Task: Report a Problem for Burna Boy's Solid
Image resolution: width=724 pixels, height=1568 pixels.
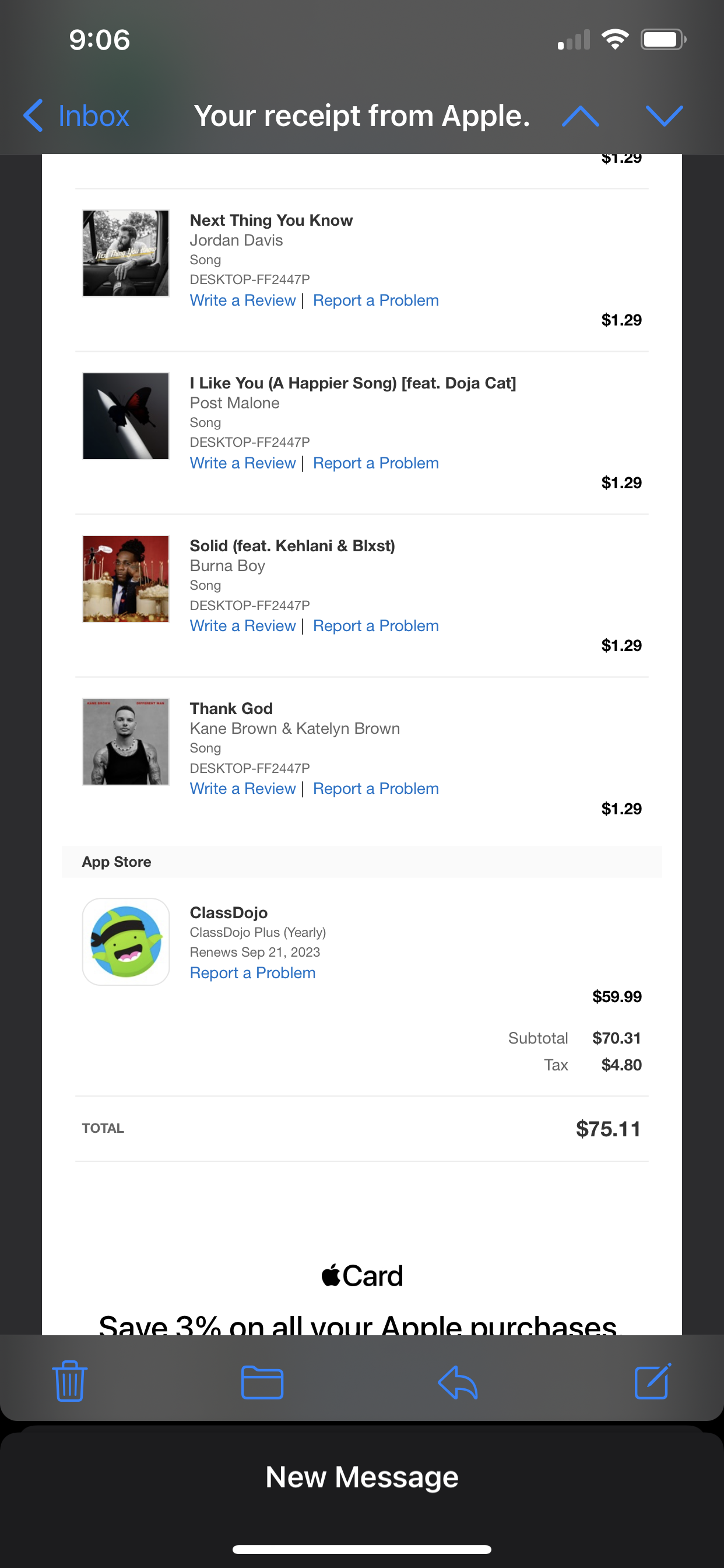Action: click(375, 626)
